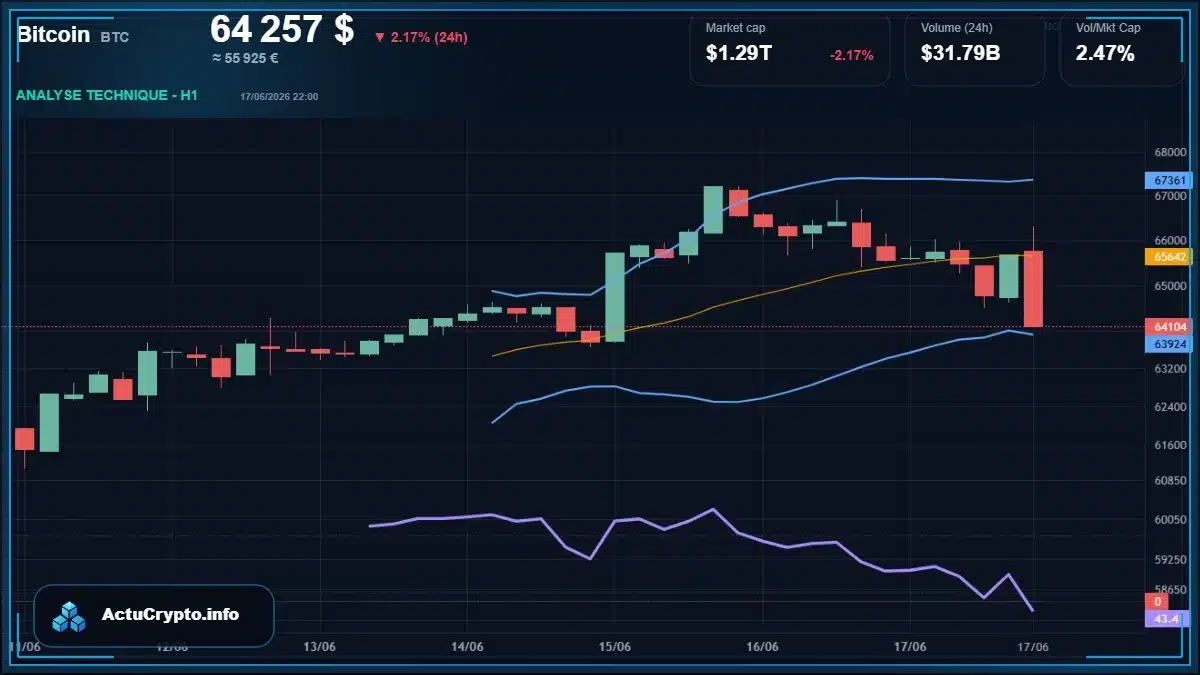Click the ≈ 55 925 € conversion value
Image resolution: width=1200 pixels, height=675 pixels.
pyautogui.click(x=245, y=58)
